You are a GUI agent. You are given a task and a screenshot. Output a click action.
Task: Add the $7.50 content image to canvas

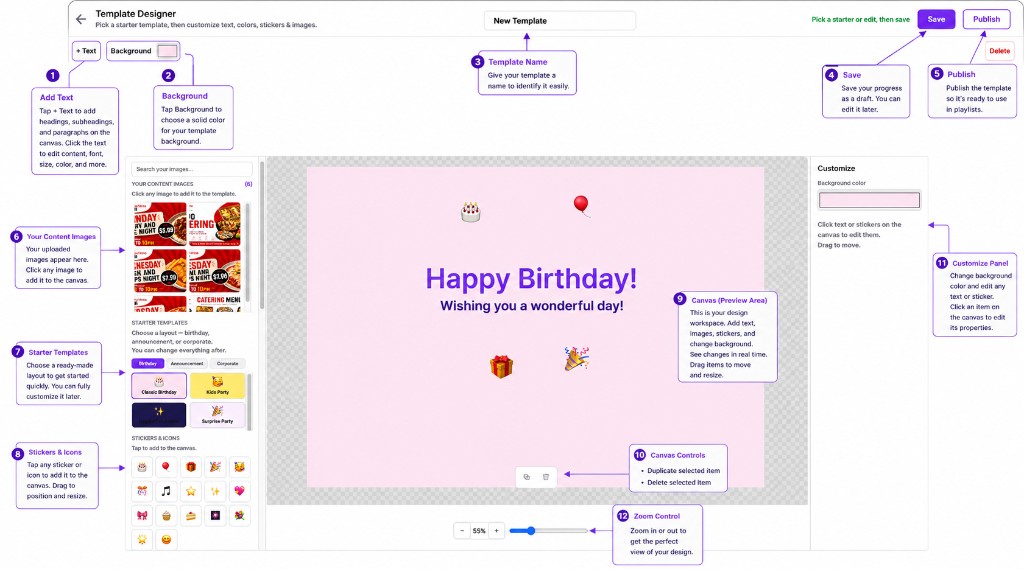pos(160,270)
